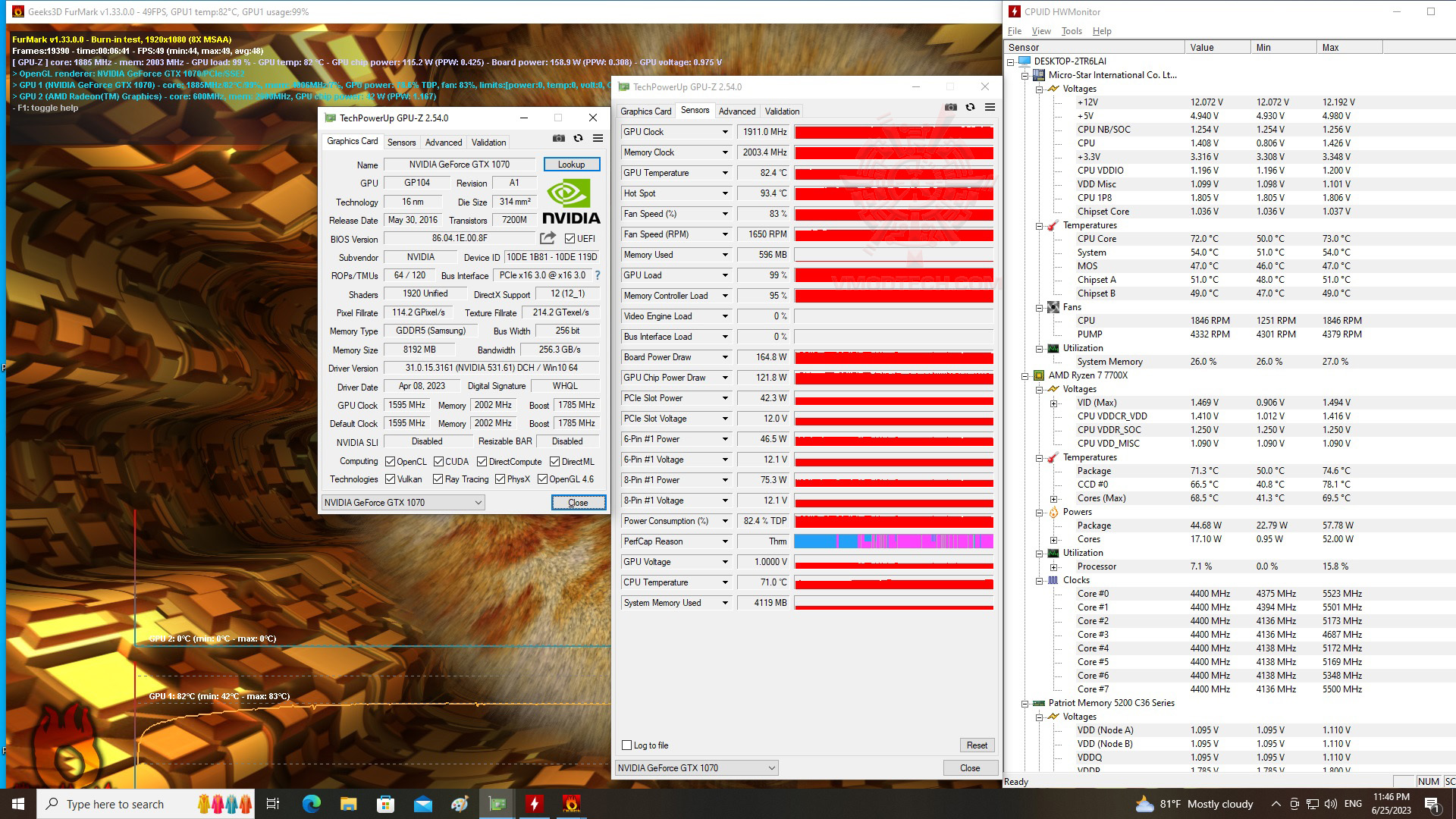Image resolution: width=1456 pixels, height=819 pixels.
Task: Open the Tools menu in HWMonitor
Action: [1071, 31]
